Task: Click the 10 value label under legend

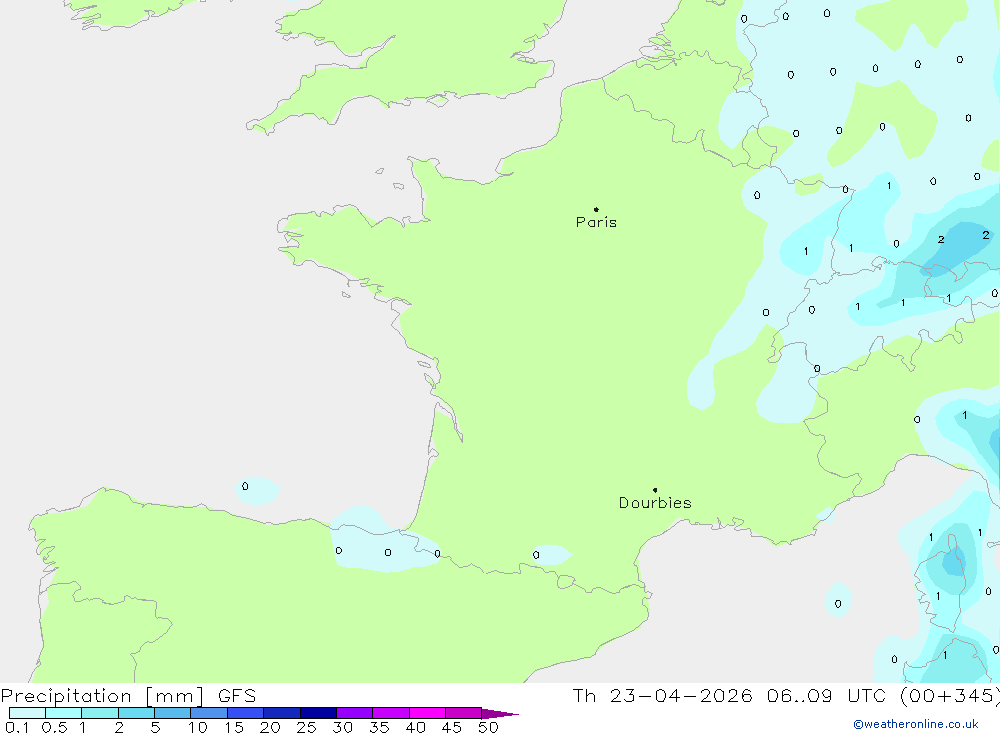Action: click(198, 727)
